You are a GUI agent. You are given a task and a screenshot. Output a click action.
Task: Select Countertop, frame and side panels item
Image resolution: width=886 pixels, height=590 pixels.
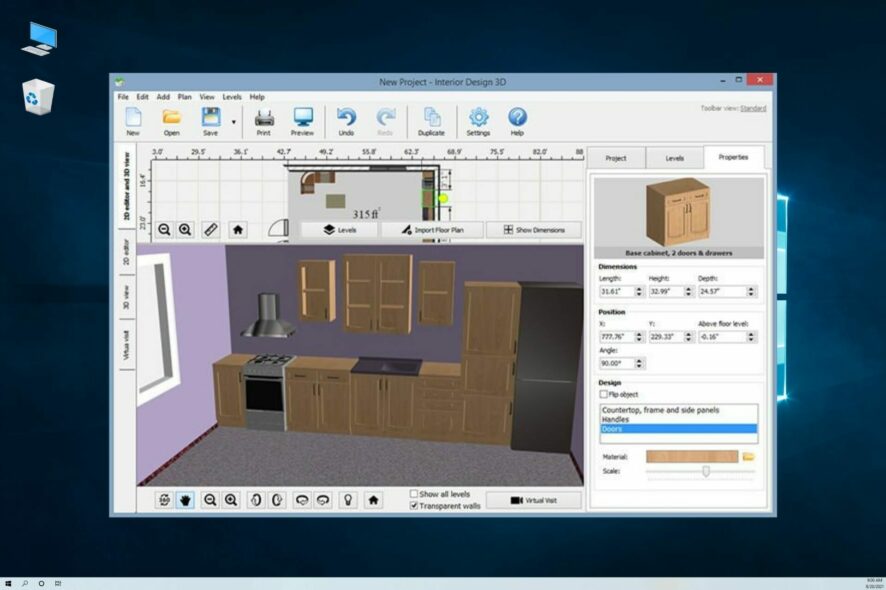coord(678,410)
